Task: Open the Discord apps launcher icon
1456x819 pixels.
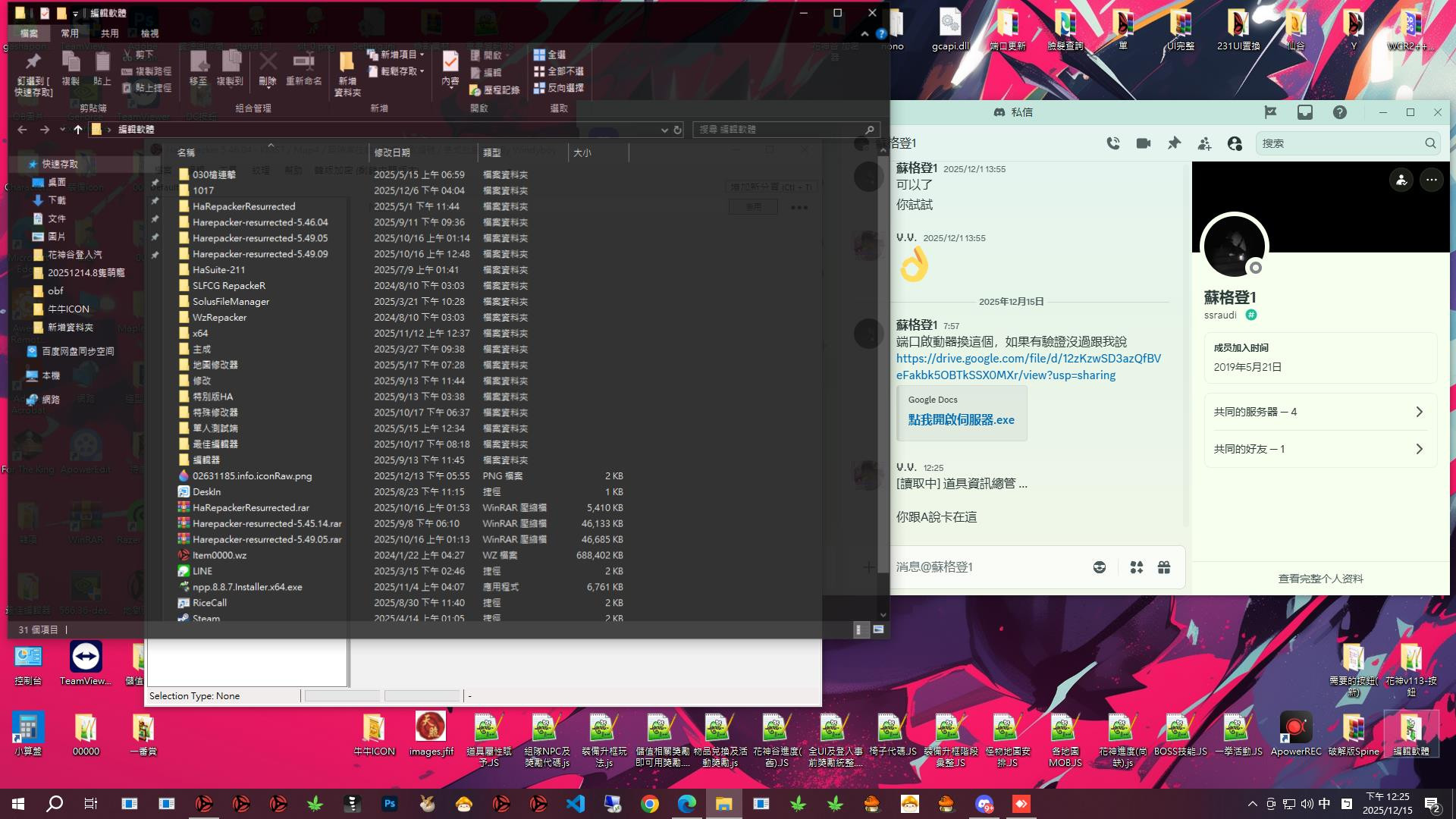Action: [x=1136, y=567]
